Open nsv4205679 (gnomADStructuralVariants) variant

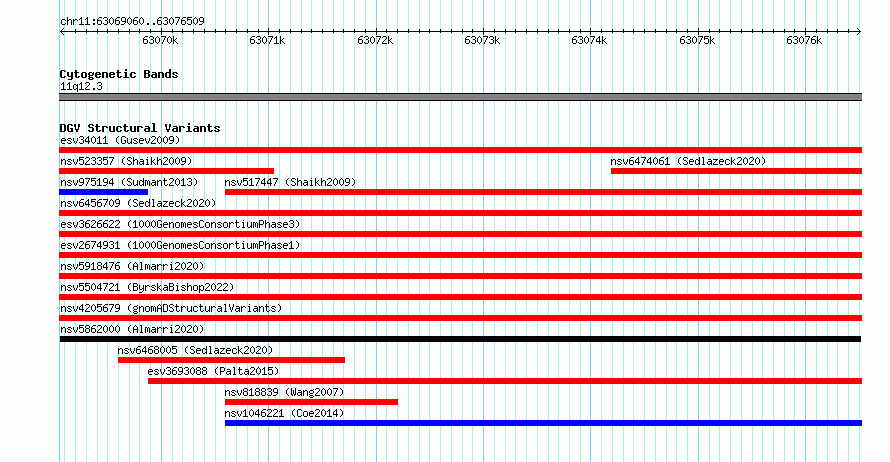pyautogui.click(x=171, y=308)
